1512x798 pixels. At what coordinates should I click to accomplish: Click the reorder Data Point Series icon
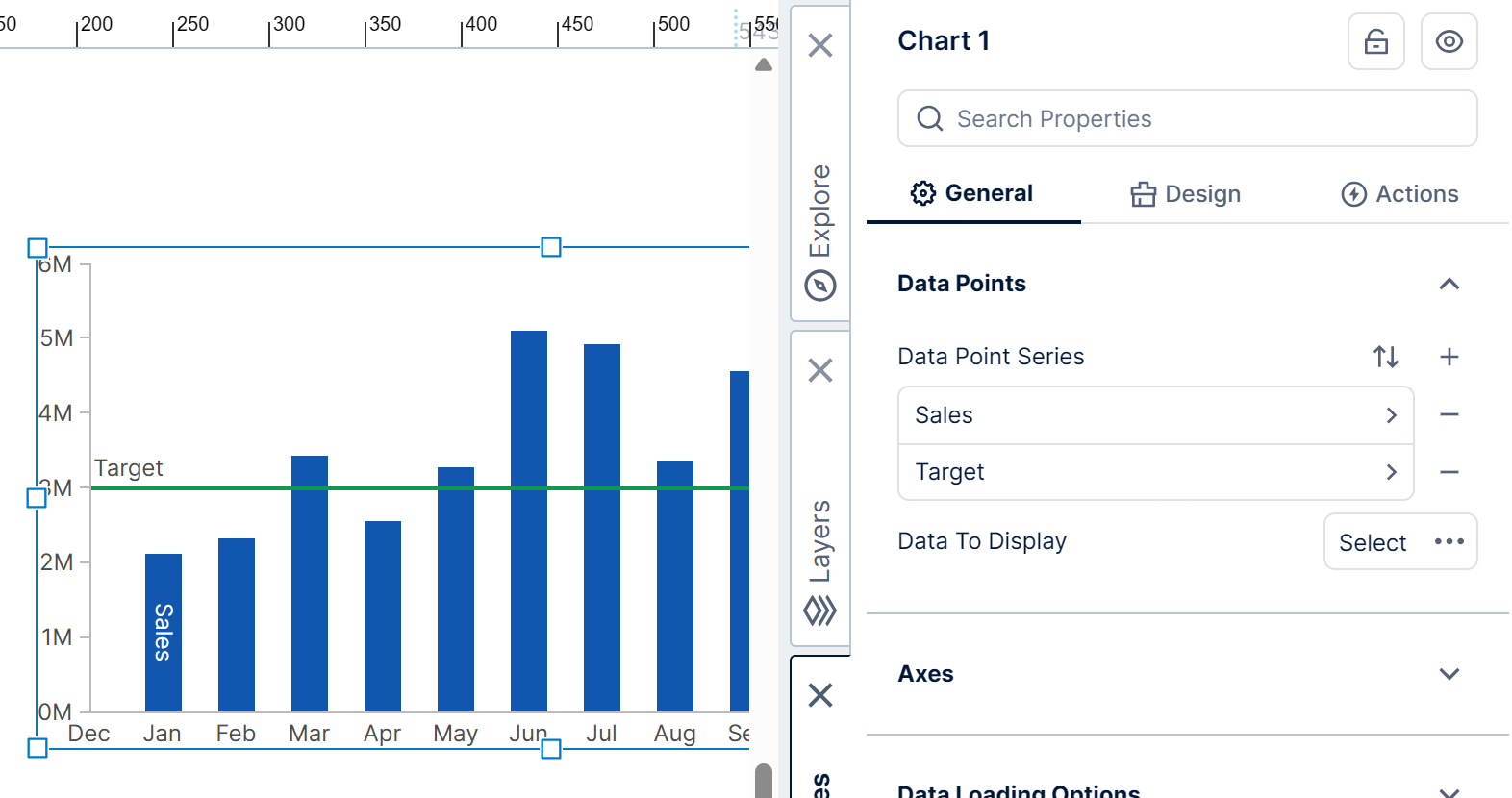coord(1385,357)
